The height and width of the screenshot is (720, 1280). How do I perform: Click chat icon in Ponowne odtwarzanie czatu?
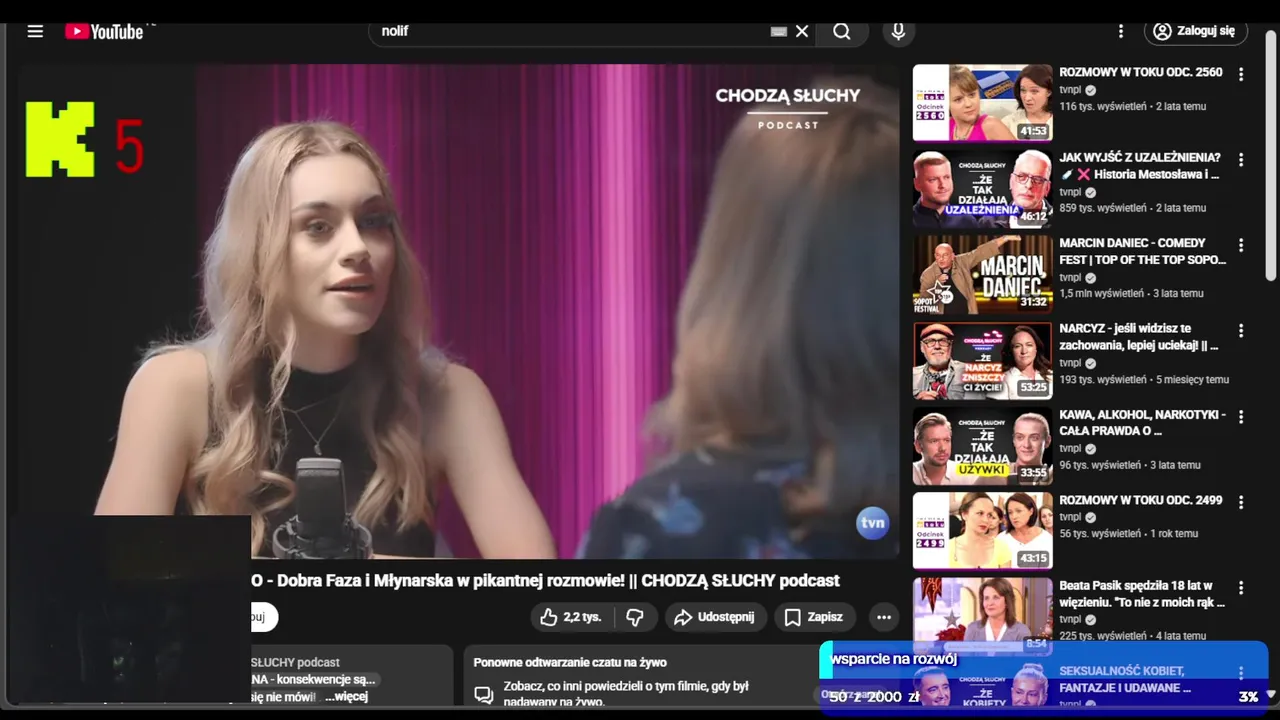coord(484,694)
